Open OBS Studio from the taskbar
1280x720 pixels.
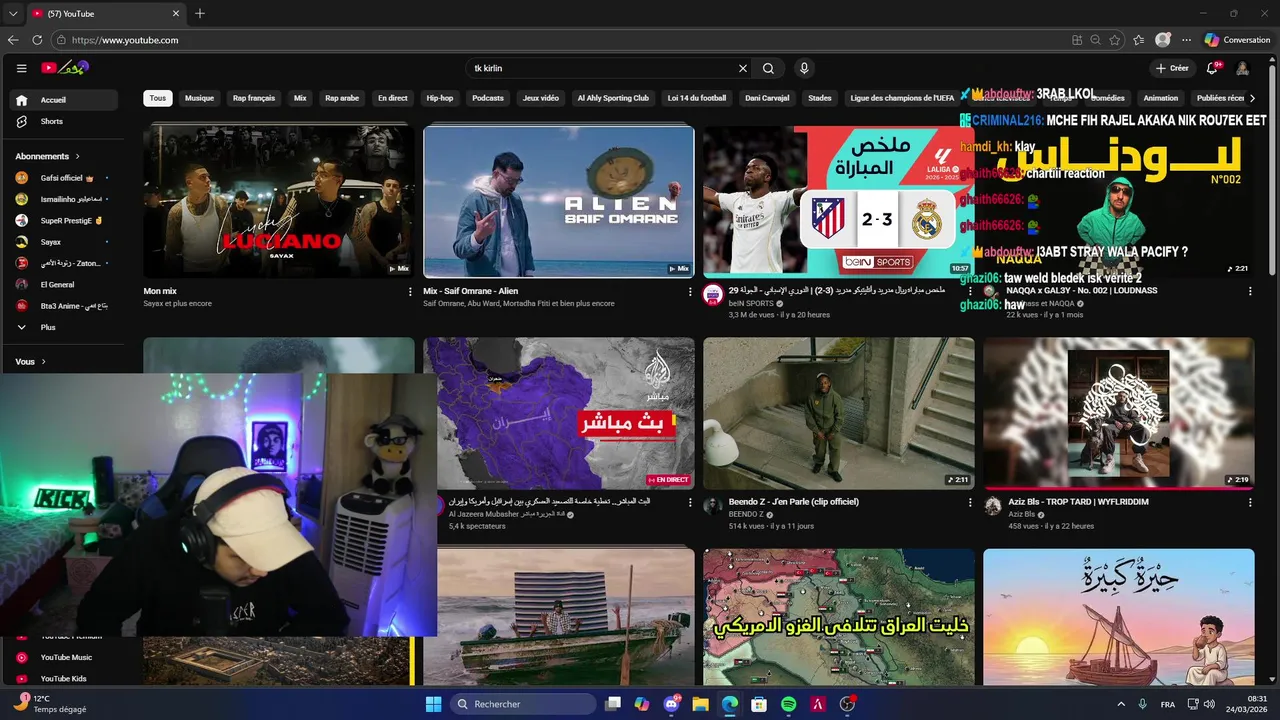coord(847,704)
